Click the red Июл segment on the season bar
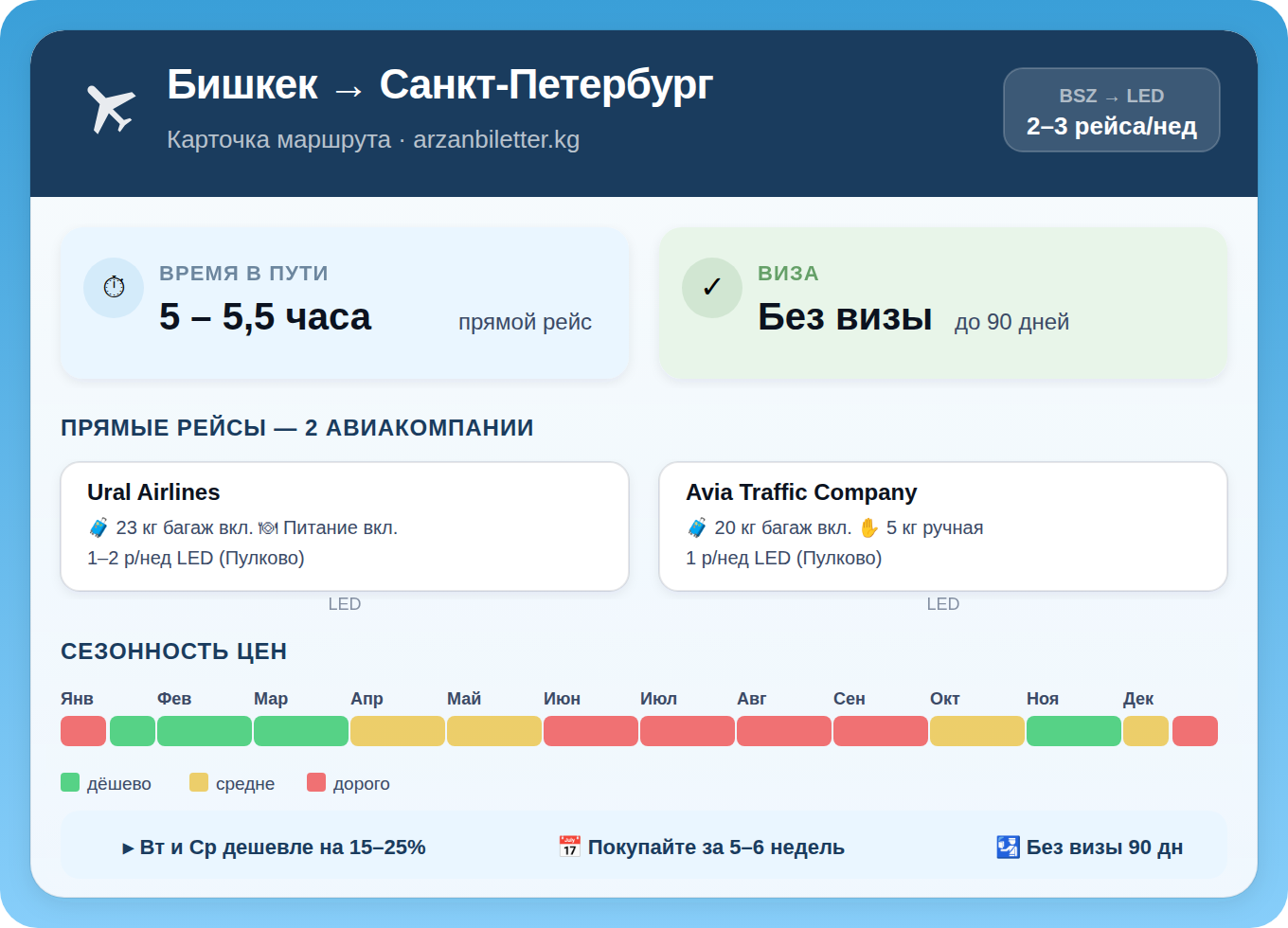Viewport: 1288px width, 928px height. click(x=688, y=730)
